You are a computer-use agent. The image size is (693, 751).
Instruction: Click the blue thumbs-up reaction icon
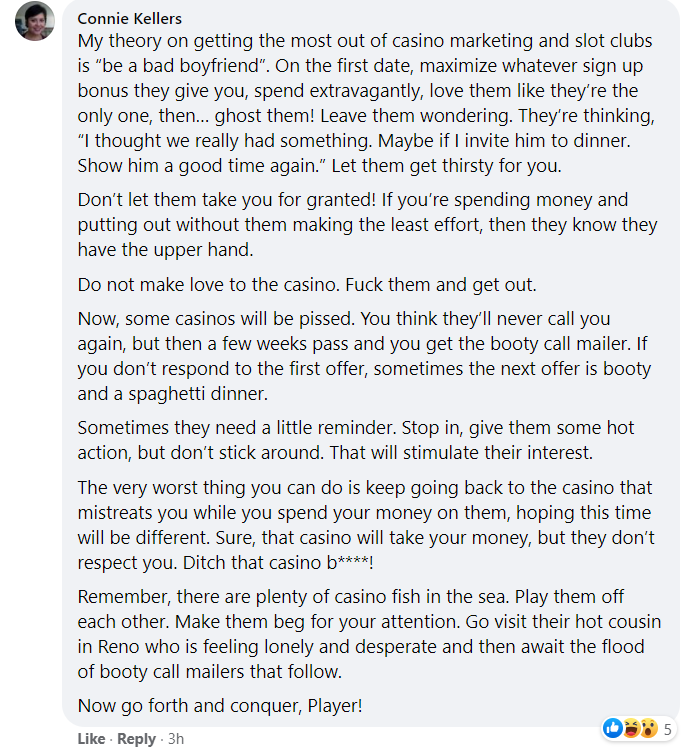(x=613, y=727)
